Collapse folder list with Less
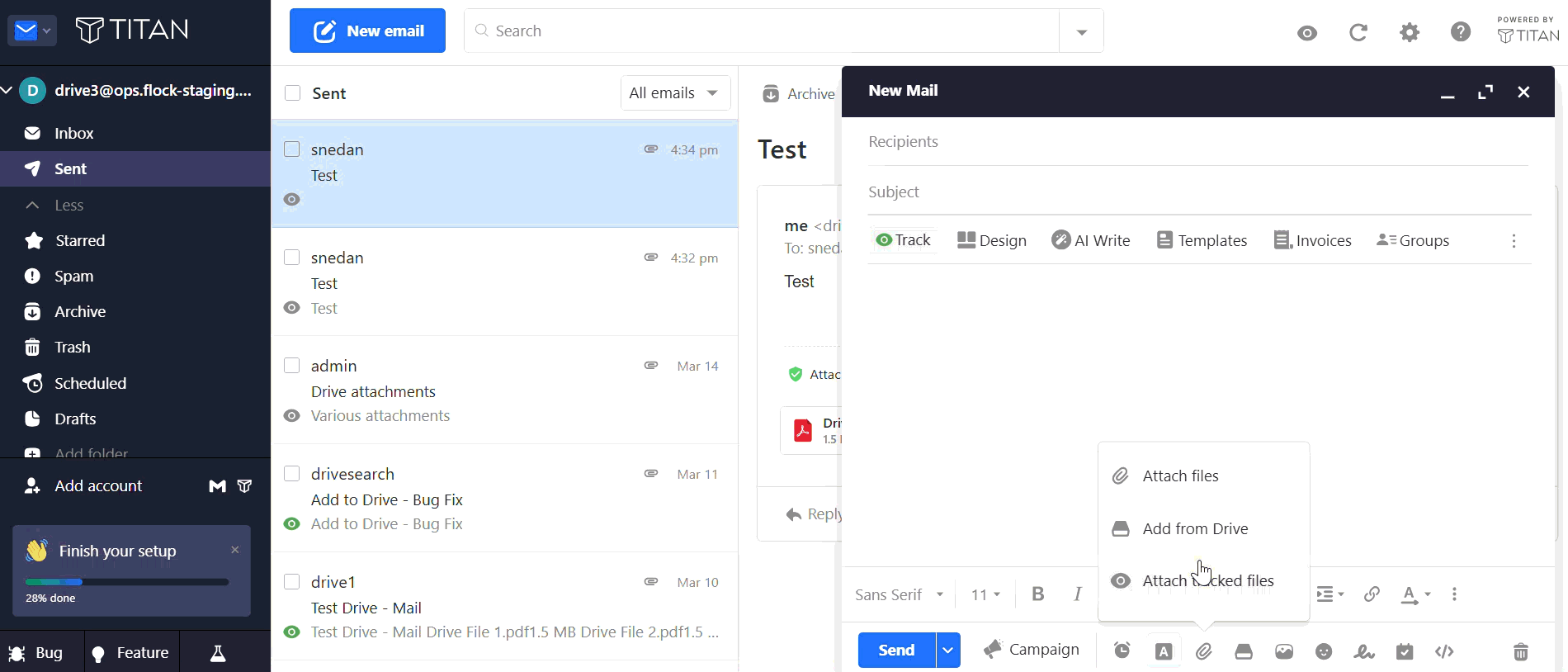Image resolution: width=1568 pixels, height=672 pixels. click(x=54, y=205)
